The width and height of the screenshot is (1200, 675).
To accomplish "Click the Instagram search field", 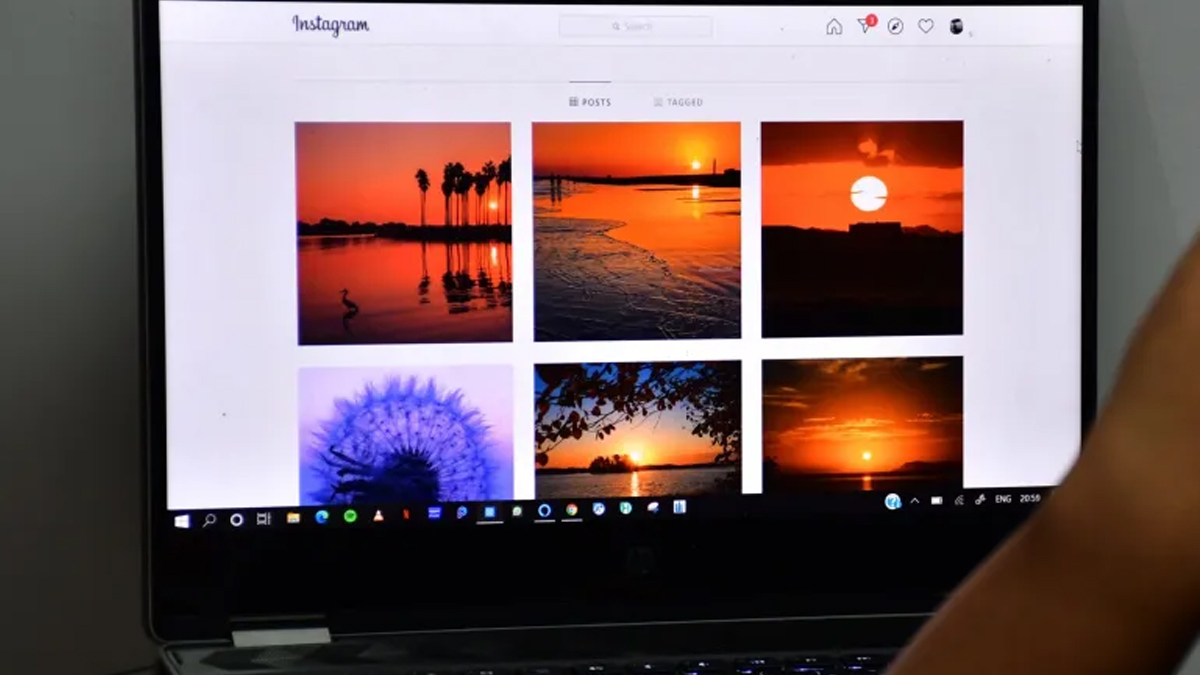I will click(x=636, y=27).
